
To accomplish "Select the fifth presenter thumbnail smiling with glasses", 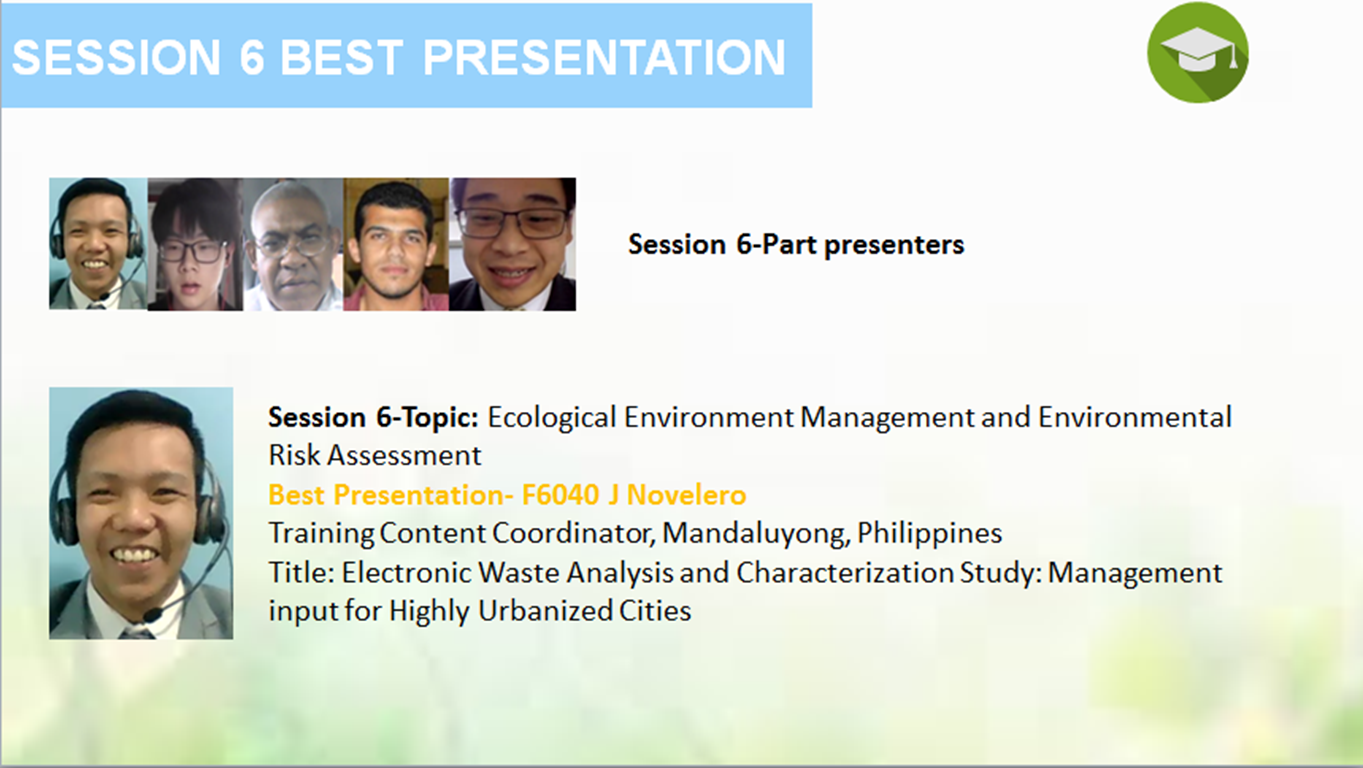I will coord(512,244).
